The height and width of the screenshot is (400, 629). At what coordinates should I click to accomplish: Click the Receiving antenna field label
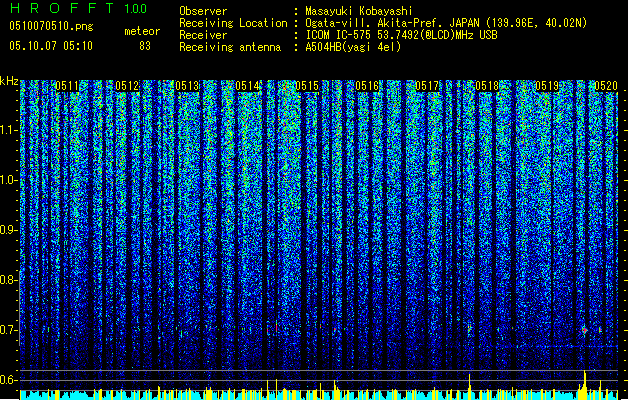coord(230,47)
